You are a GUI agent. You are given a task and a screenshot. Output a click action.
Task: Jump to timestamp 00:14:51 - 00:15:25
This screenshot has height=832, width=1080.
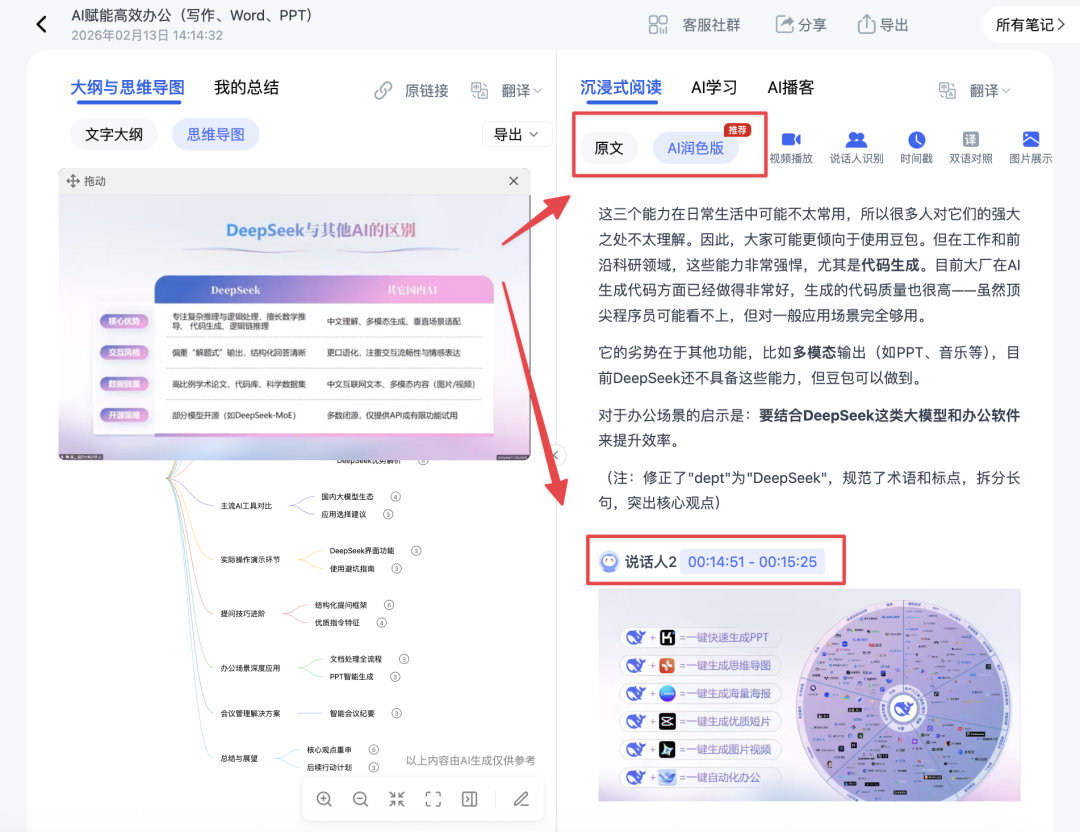(x=752, y=562)
